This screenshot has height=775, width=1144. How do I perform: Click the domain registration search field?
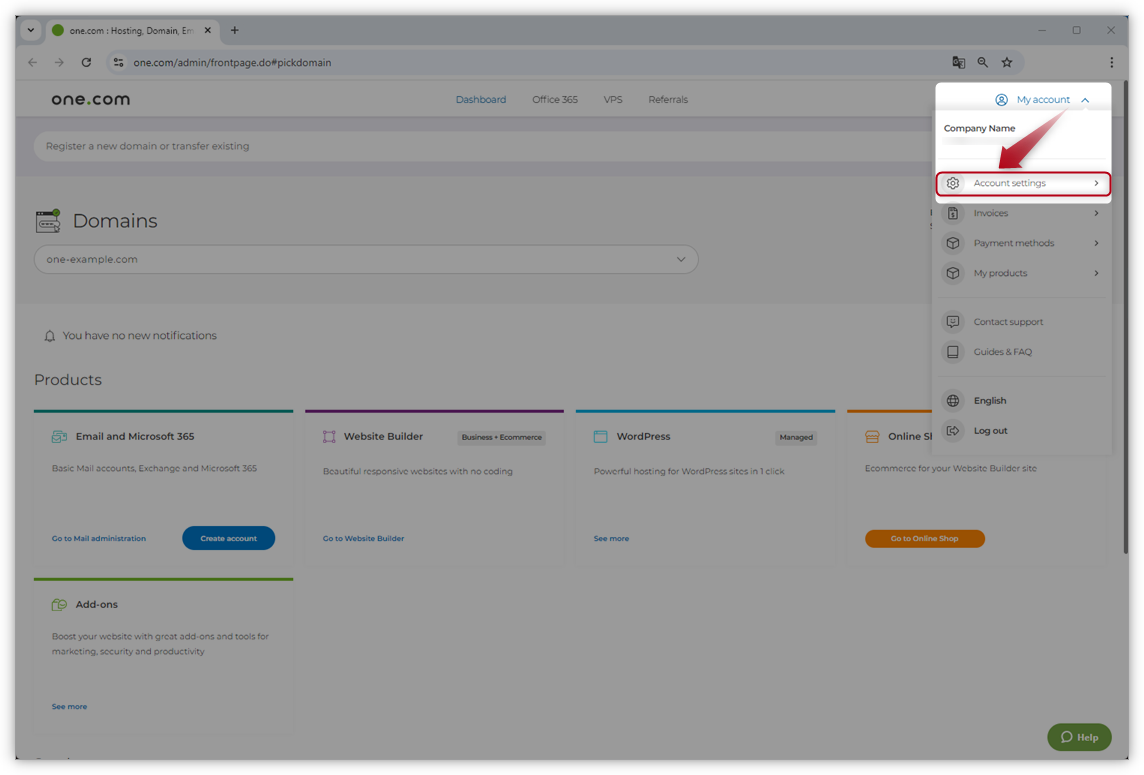300,146
